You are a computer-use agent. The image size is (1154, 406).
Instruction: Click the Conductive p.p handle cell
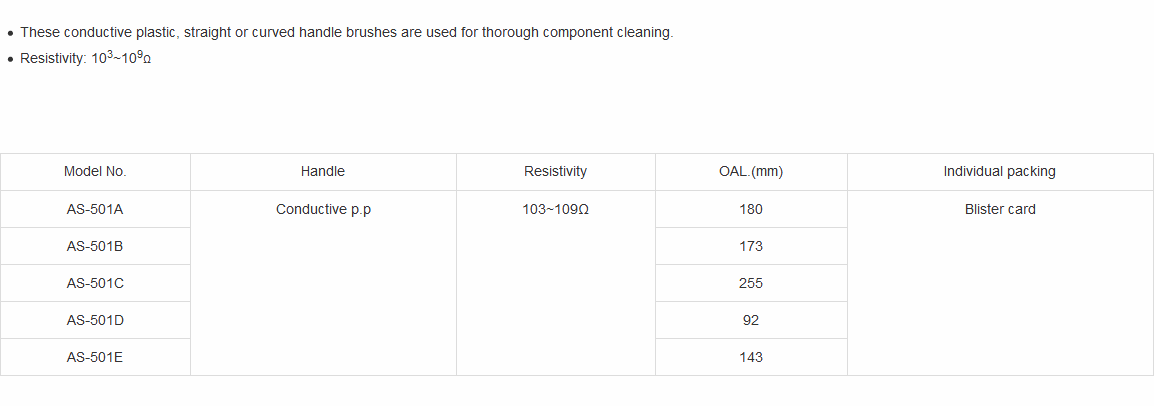323,209
